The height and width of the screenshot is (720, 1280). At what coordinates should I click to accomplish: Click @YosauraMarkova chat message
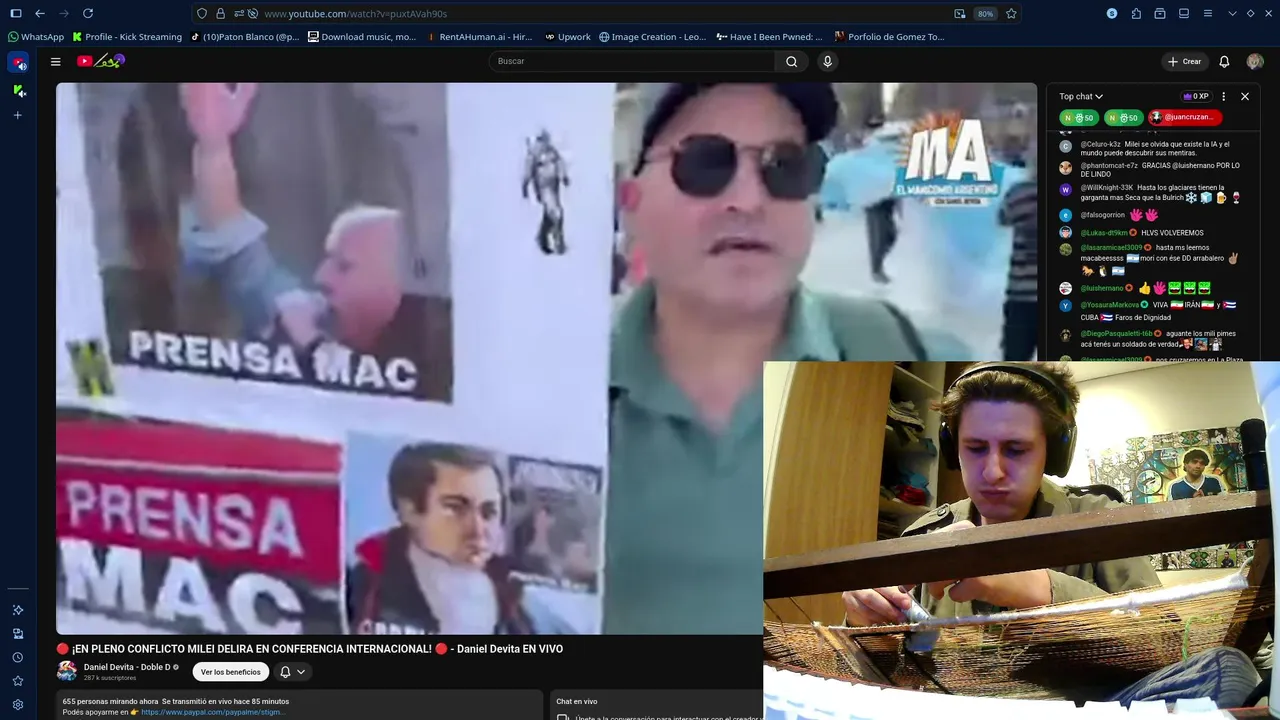1150,311
